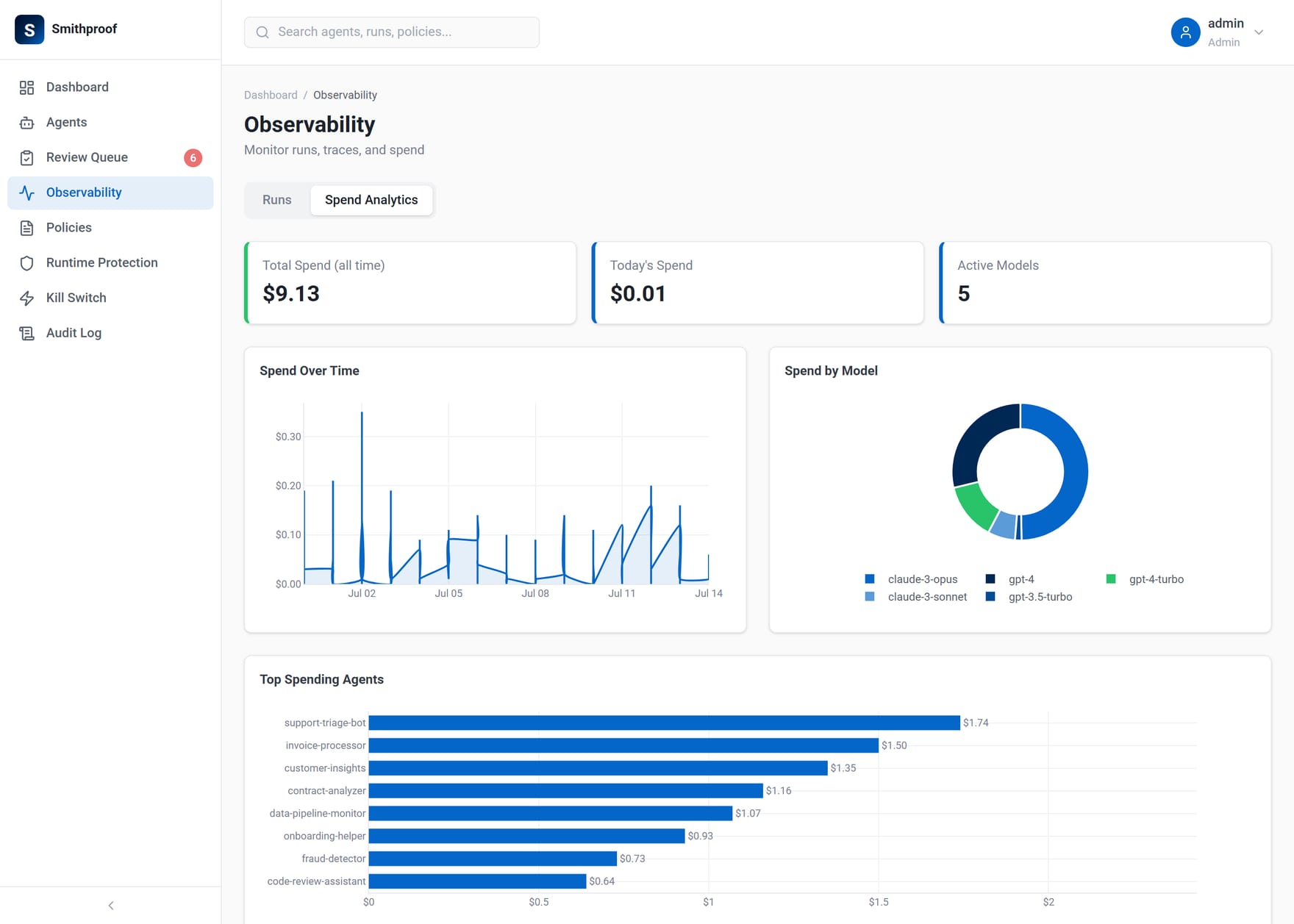Click the search magnifier icon
Screen dimensions: 1294x924
pos(262,32)
